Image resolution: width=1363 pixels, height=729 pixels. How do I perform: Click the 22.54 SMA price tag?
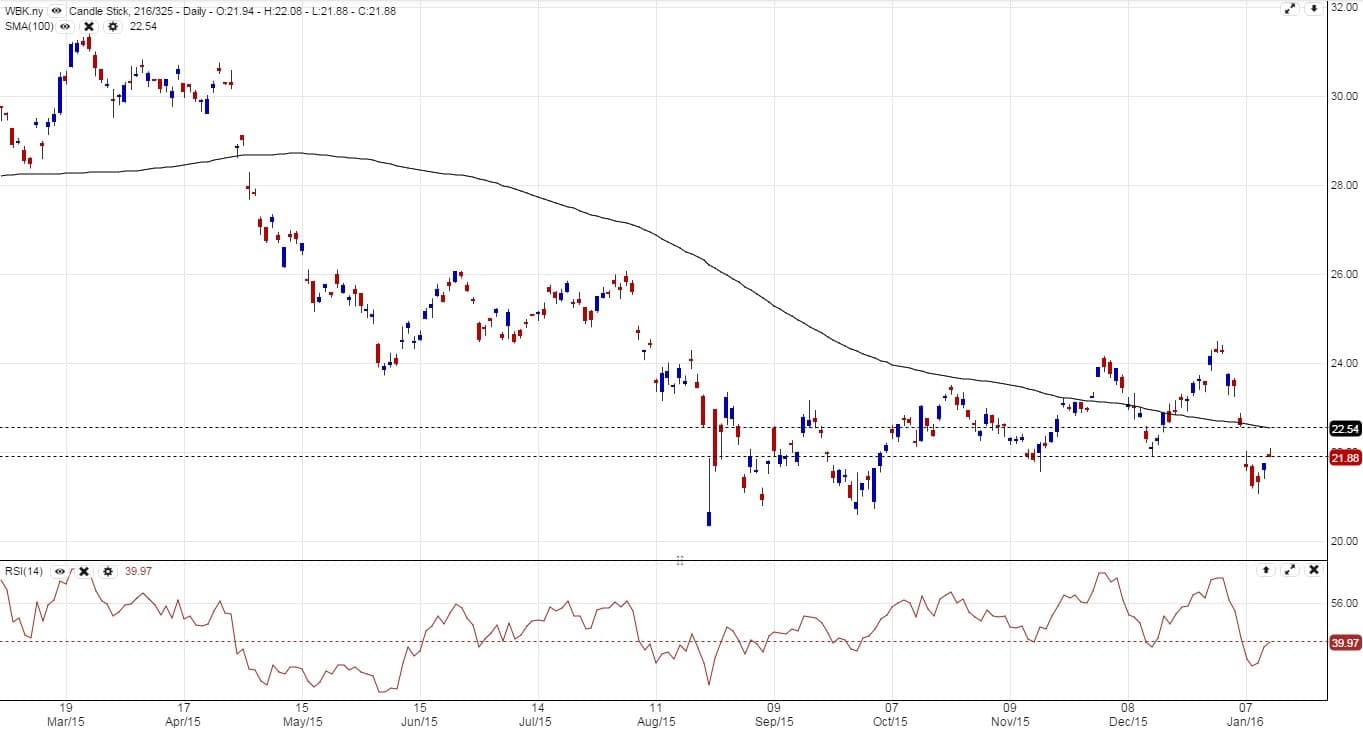point(1345,429)
